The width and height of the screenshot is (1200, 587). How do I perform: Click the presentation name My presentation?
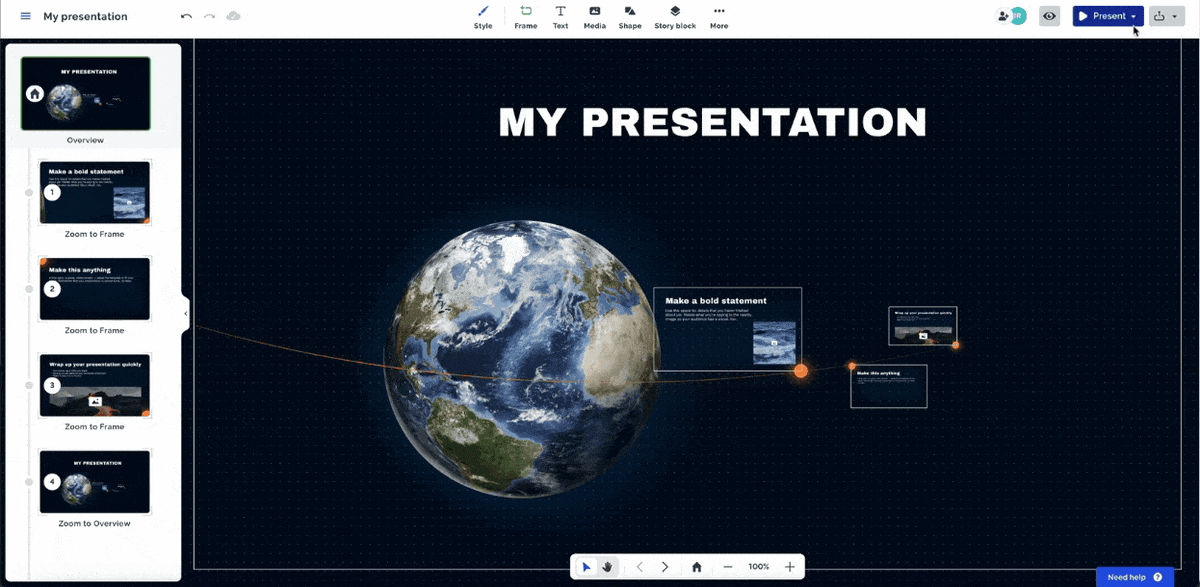(x=85, y=16)
